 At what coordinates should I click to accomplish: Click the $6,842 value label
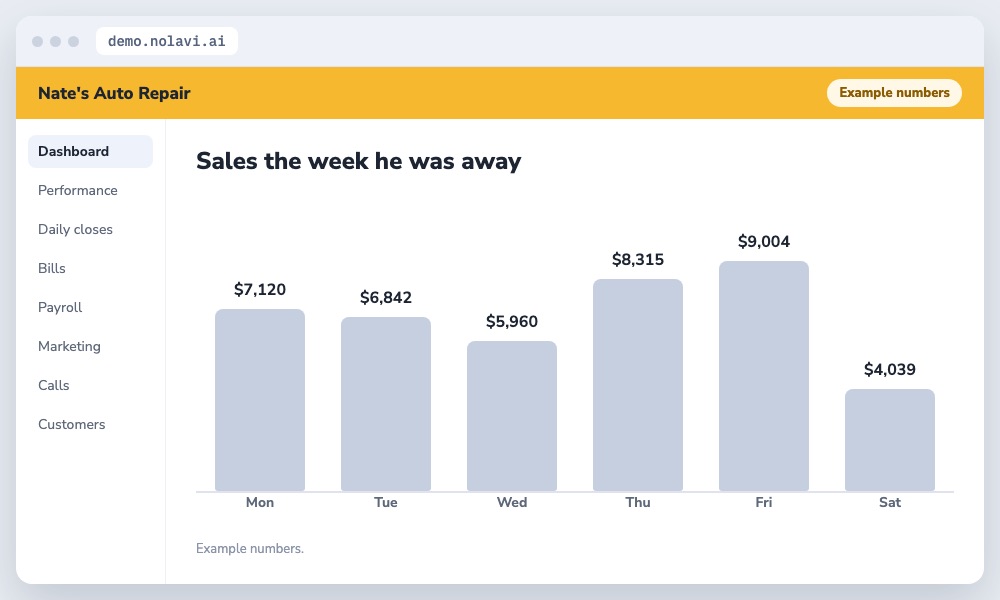(386, 297)
